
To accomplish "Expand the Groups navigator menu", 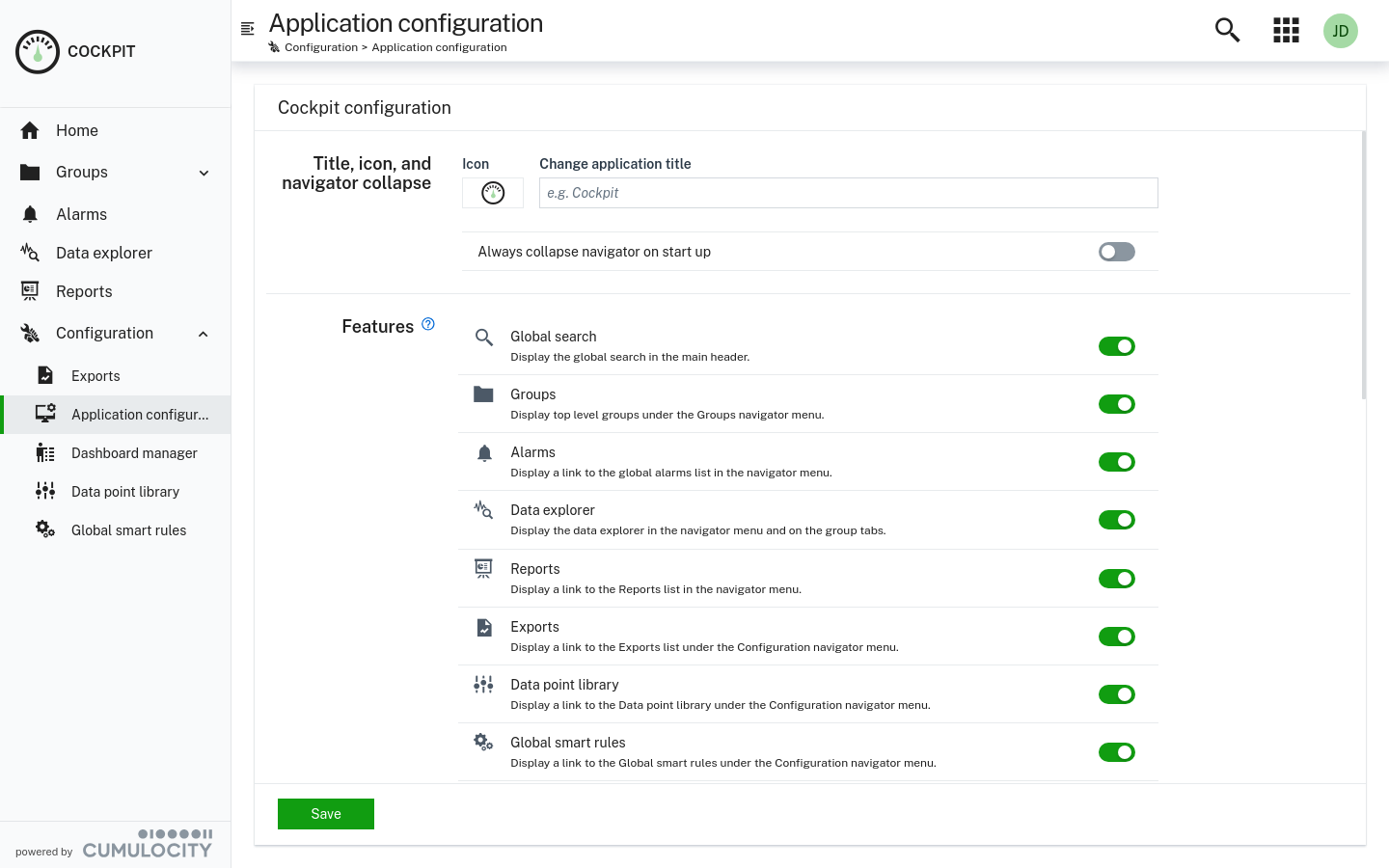I will 204,173.
